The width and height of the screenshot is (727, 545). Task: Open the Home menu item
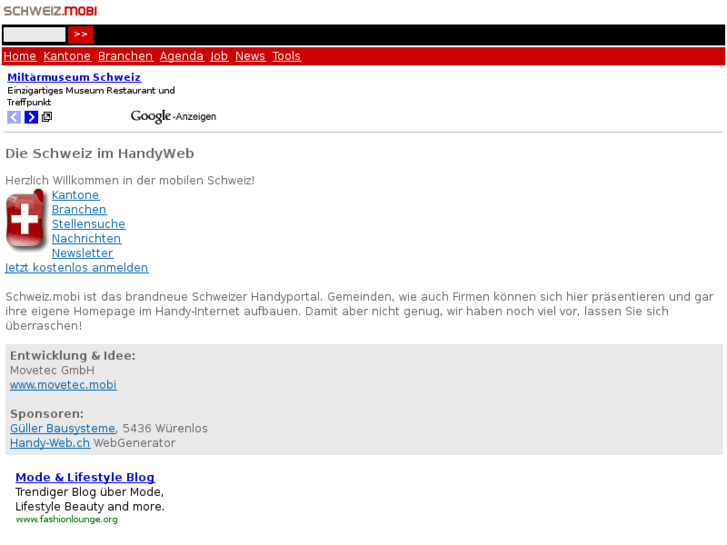(19, 56)
